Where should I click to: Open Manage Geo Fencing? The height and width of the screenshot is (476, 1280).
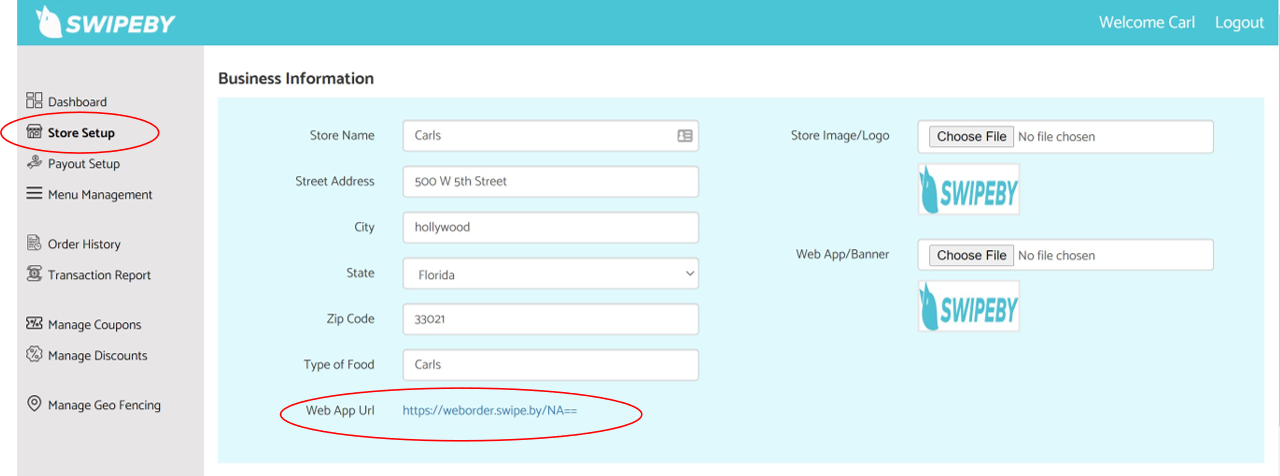104,406
